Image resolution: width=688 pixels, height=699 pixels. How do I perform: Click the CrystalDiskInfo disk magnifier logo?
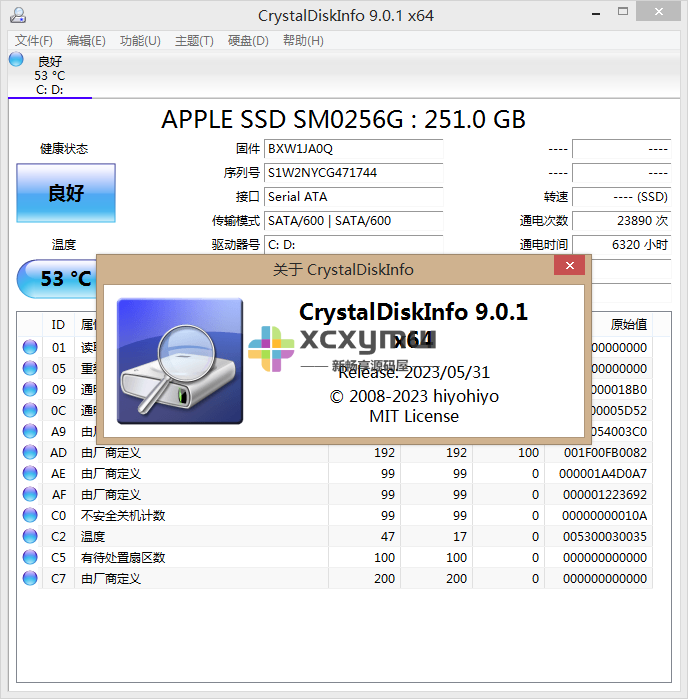click(180, 361)
